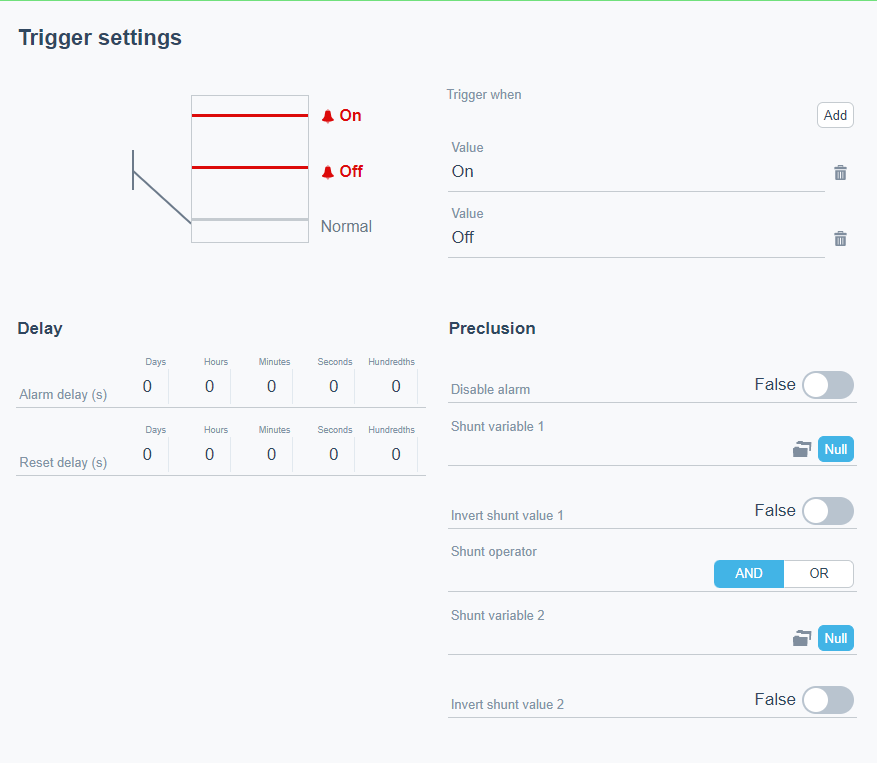Click the Hours field of Alarm delay
The height and width of the screenshot is (763, 877).
click(209, 386)
